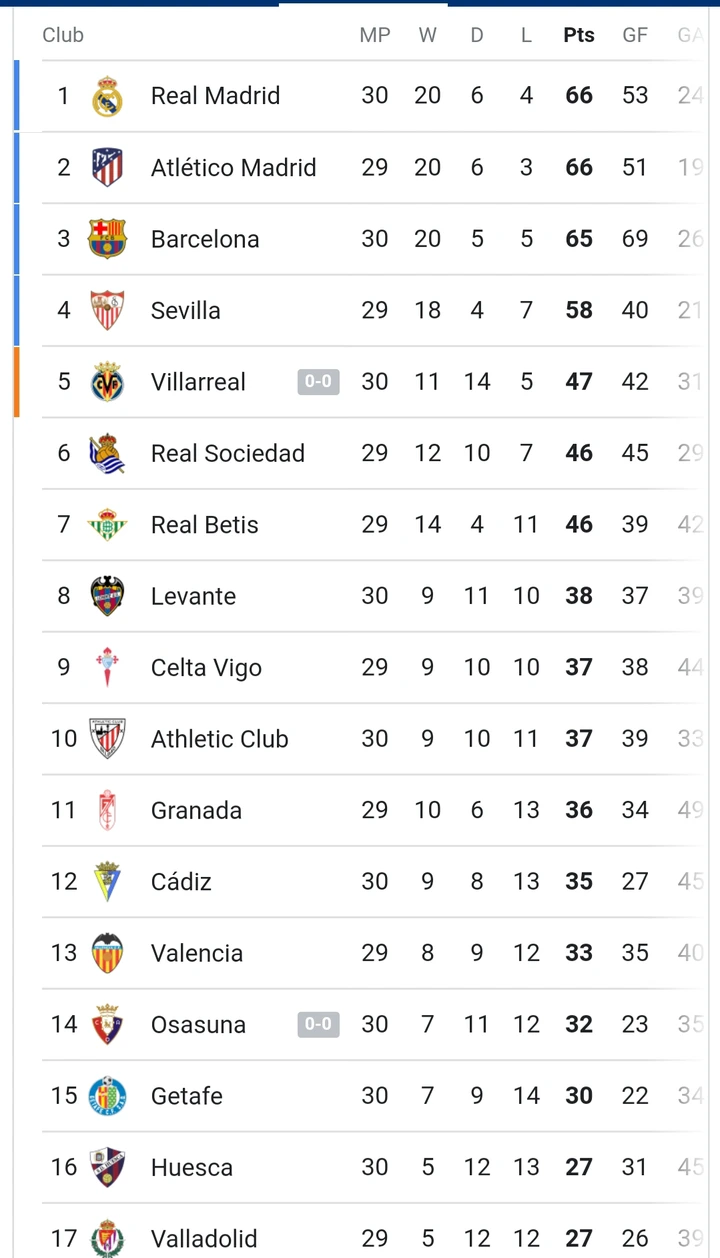The image size is (720, 1258).
Task: Click the Real Sociedad club crest
Action: pyautogui.click(x=107, y=453)
